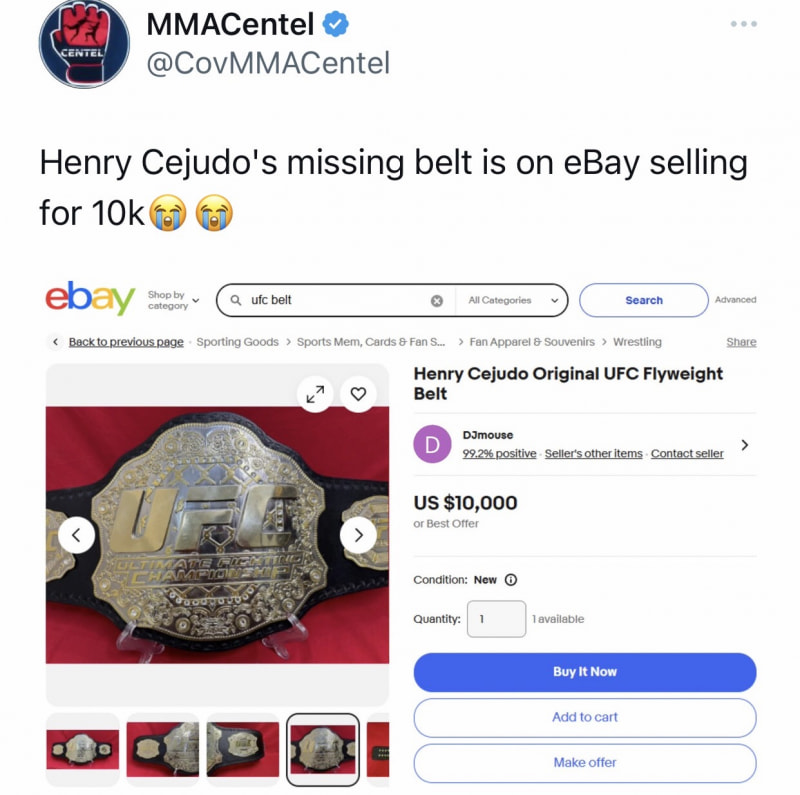Screen dimensions: 800x795
Task: Expand seller details chevron arrow
Action: click(x=744, y=444)
